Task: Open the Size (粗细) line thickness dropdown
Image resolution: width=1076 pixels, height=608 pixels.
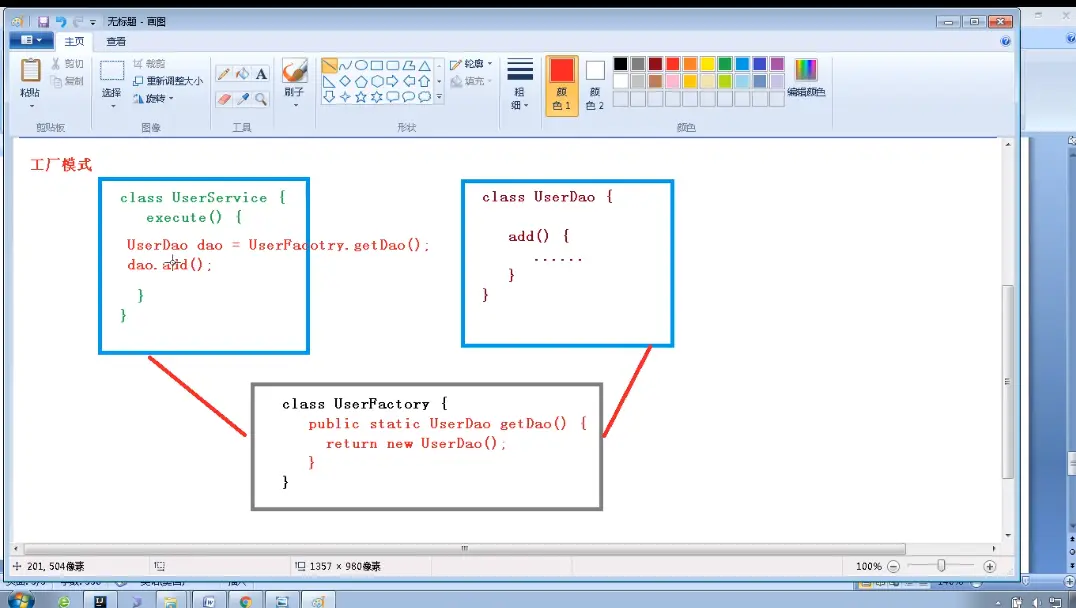Action: pos(520,85)
